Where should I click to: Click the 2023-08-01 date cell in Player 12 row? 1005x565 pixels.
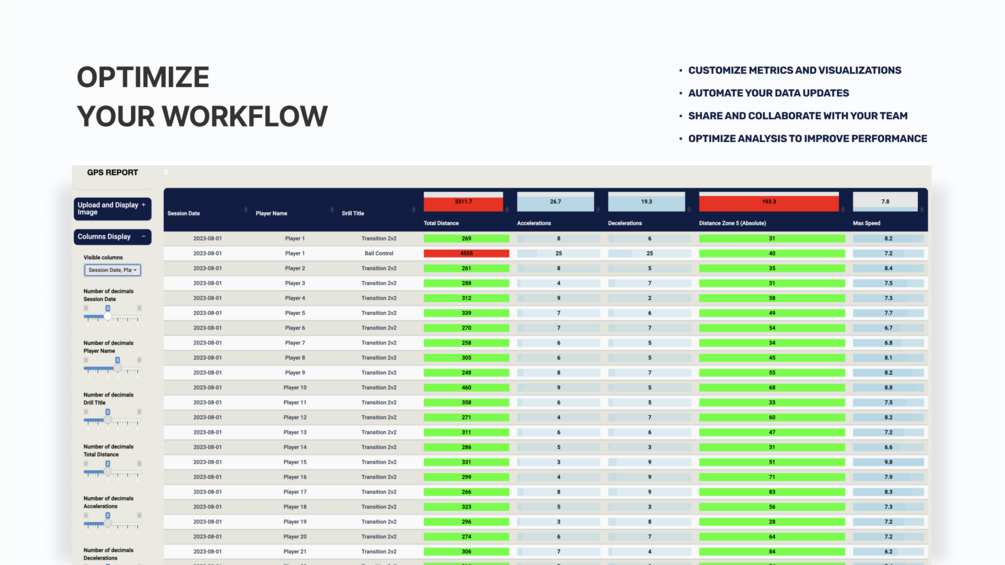pyautogui.click(x=207, y=418)
